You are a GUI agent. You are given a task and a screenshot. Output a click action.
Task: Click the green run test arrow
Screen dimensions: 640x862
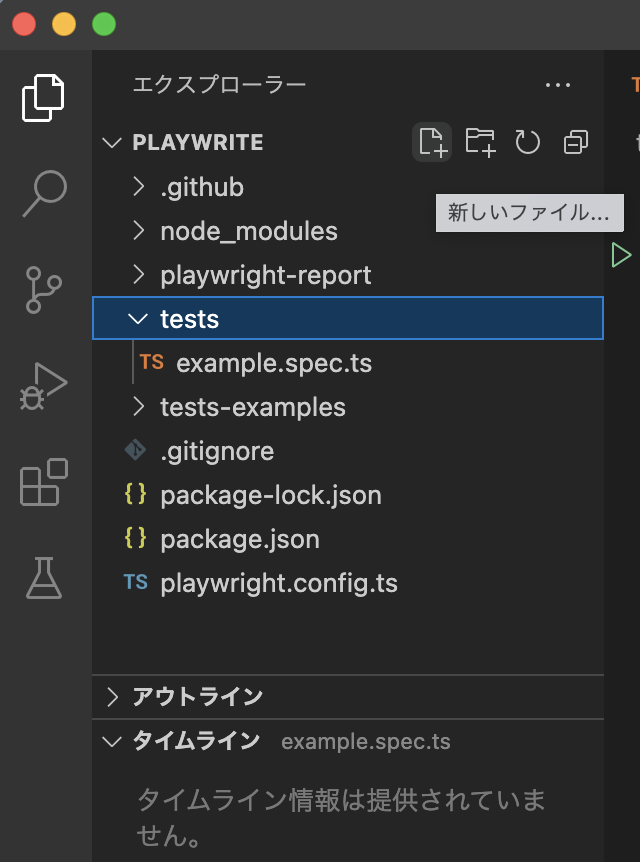click(621, 255)
